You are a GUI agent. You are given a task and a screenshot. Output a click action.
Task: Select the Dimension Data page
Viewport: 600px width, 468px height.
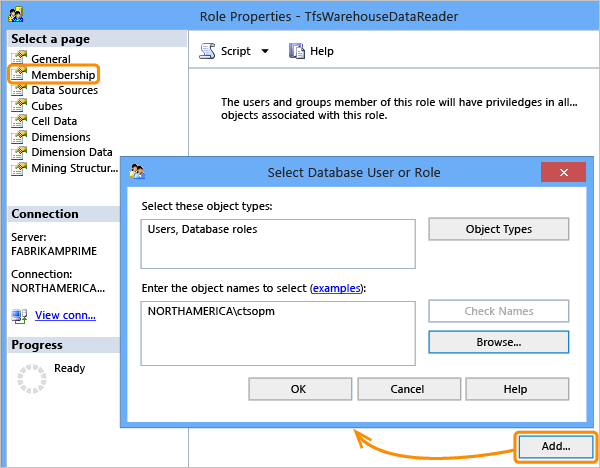[72, 152]
